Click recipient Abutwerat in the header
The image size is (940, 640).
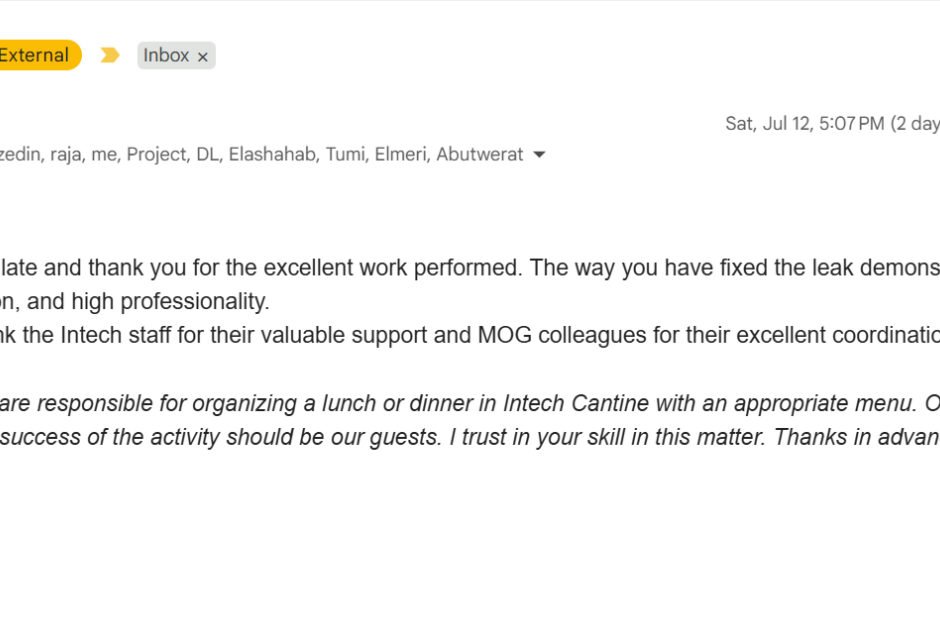[480, 155]
